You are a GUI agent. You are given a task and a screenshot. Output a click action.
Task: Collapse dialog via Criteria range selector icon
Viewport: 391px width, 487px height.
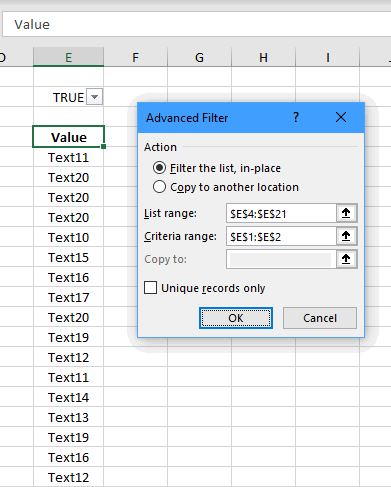tap(346, 236)
